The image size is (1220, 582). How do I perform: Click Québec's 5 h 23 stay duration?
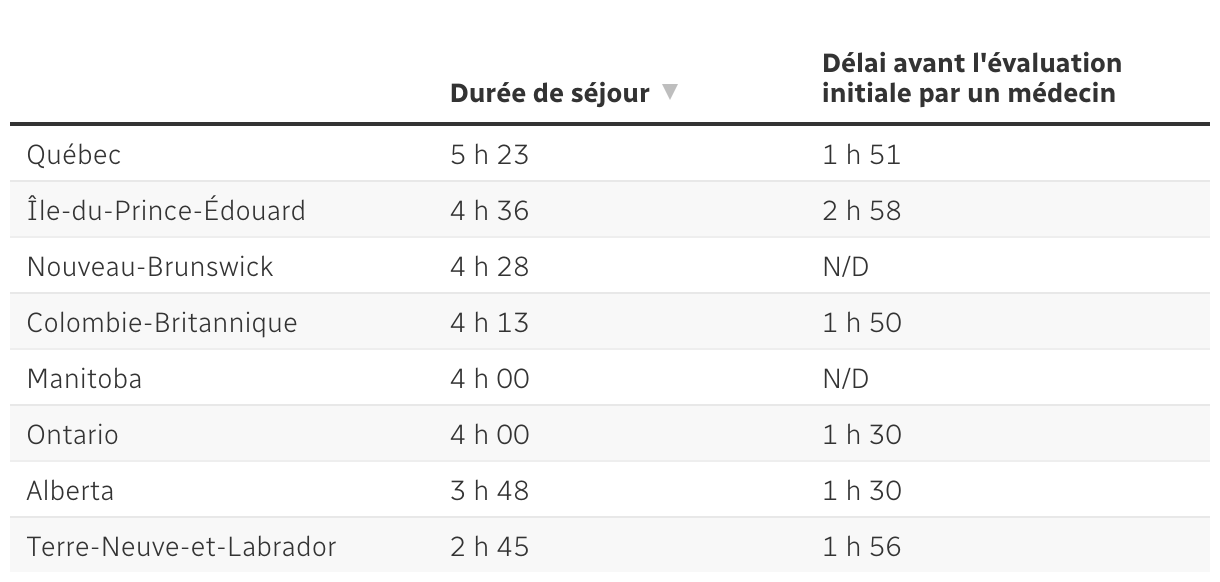click(490, 155)
